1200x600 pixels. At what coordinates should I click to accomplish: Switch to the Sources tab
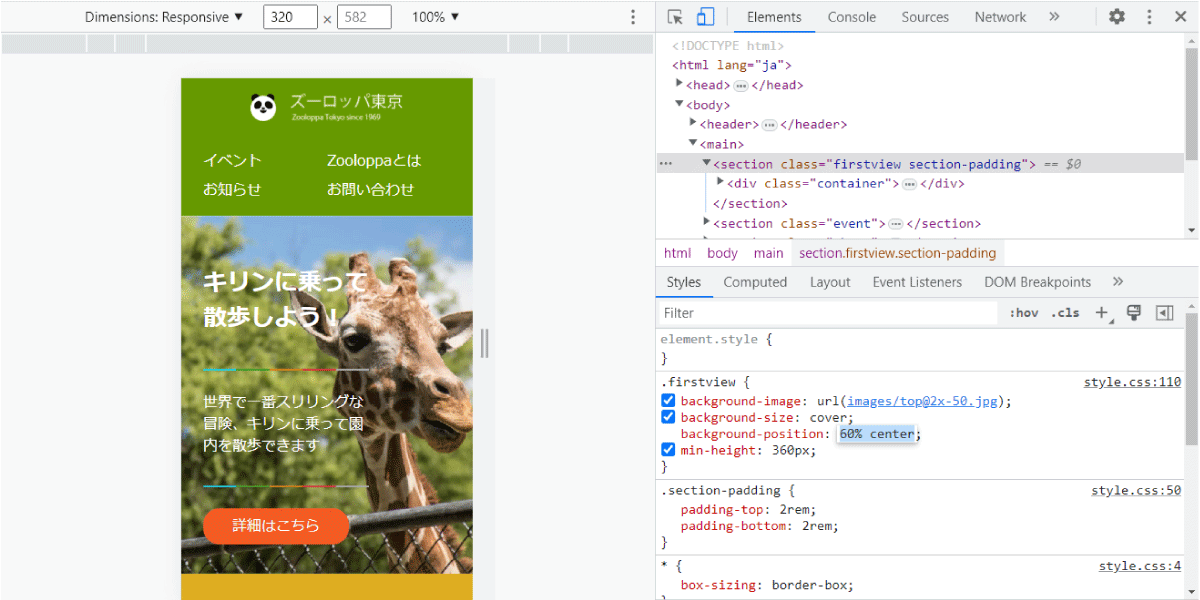pos(925,17)
